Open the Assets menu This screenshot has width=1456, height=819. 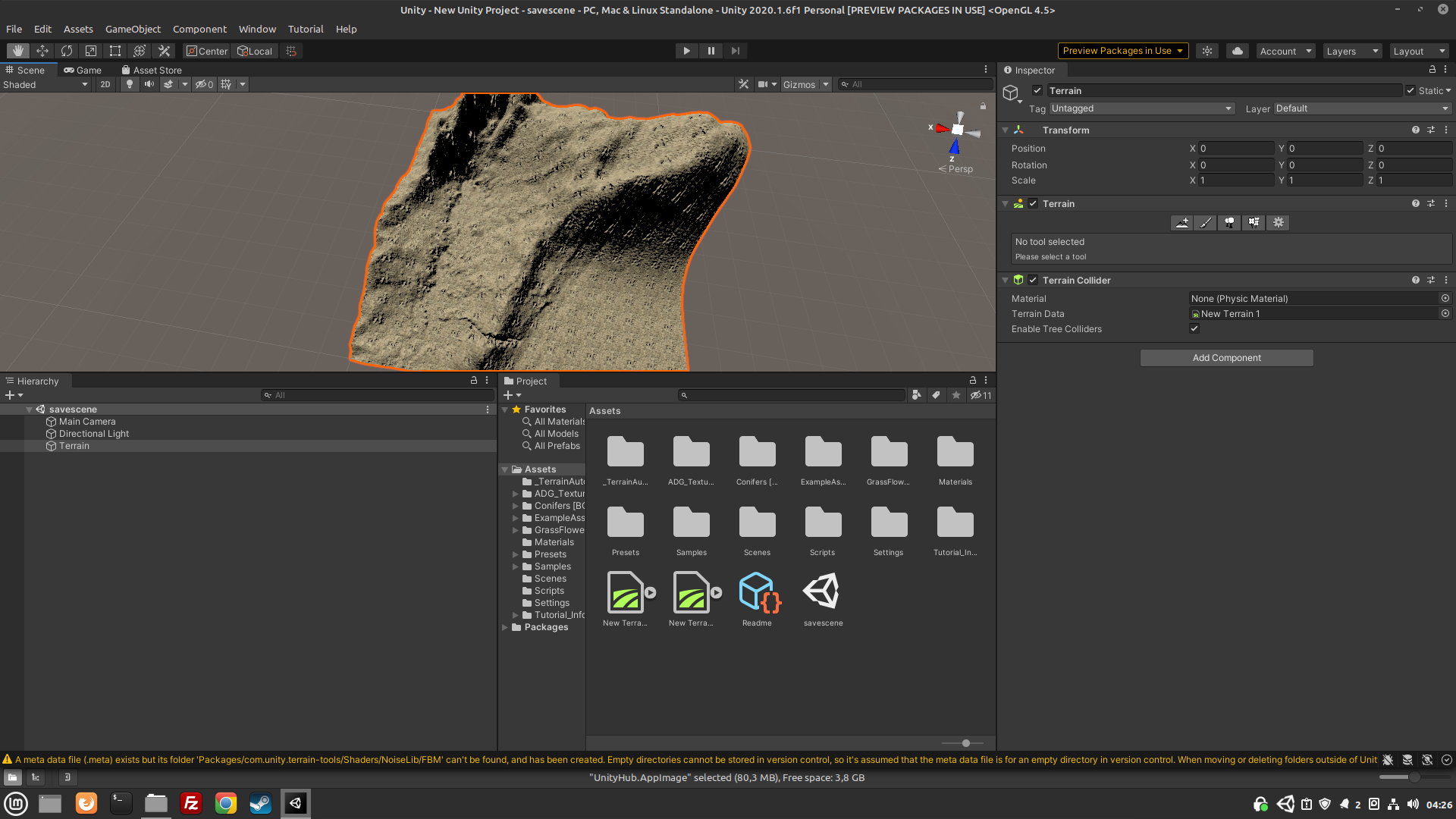tap(78, 29)
